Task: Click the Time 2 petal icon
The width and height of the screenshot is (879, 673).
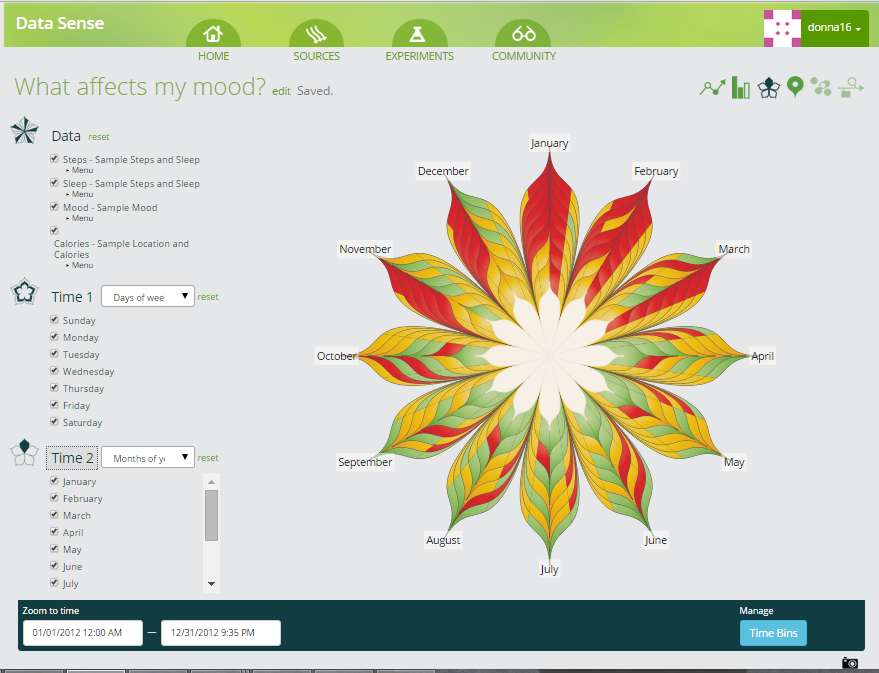Action: pyautogui.click(x=25, y=453)
